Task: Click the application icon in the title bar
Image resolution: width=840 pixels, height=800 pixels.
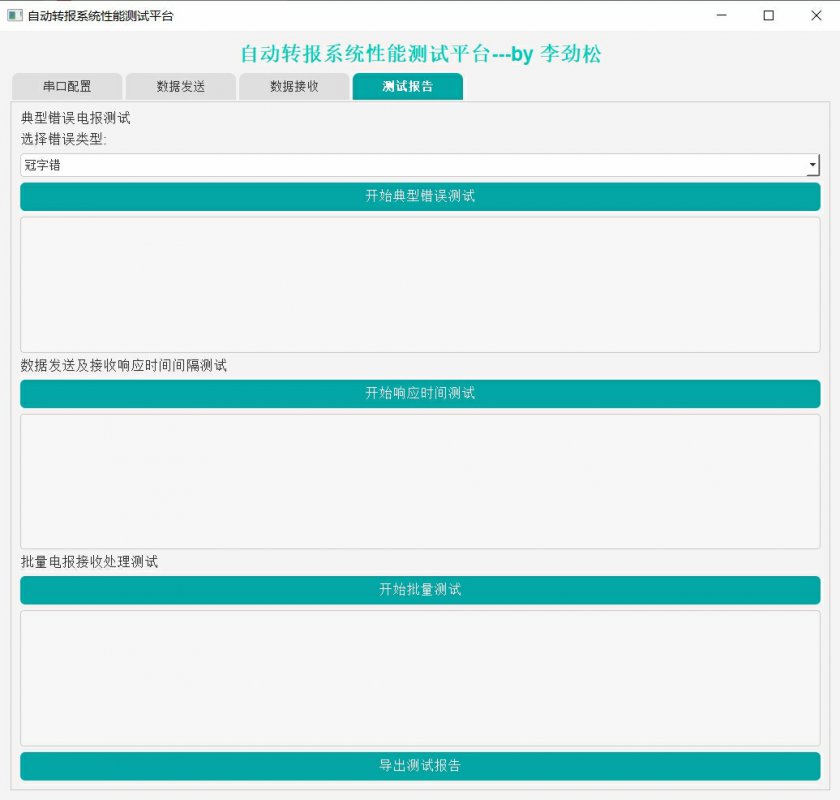Action: tap(14, 15)
